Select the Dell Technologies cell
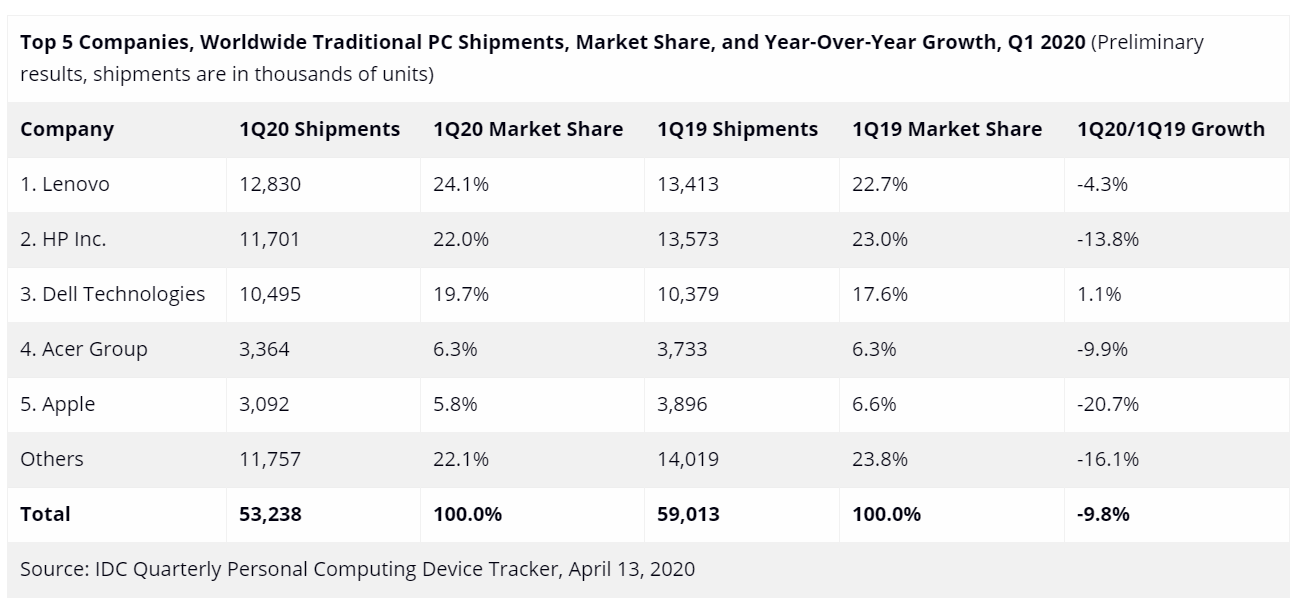Image resolution: width=1299 pixels, height=603 pixels. (112, 294)
